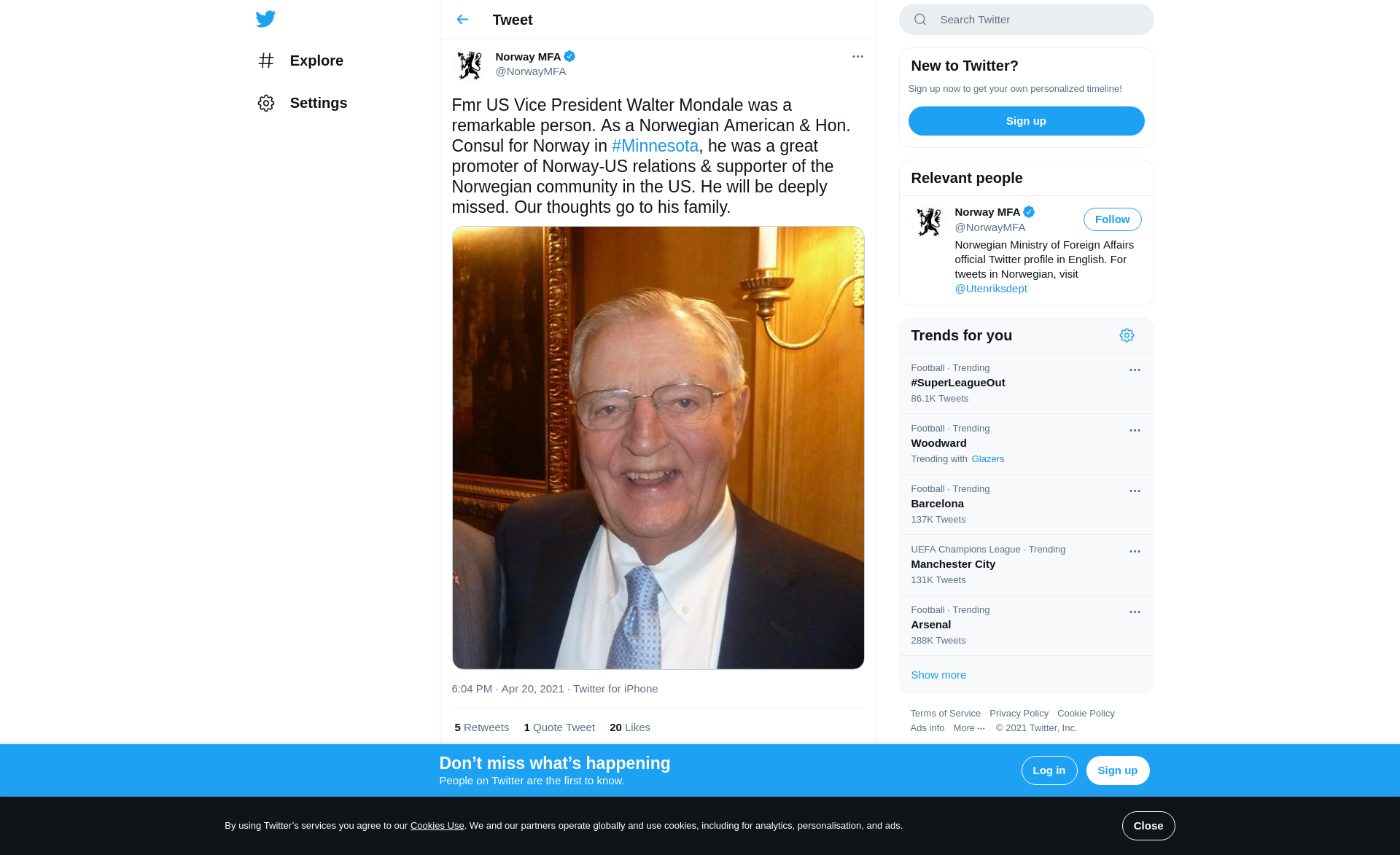
Task: Click Log in on the bottom banner
Action: (x=1049, y=770)
